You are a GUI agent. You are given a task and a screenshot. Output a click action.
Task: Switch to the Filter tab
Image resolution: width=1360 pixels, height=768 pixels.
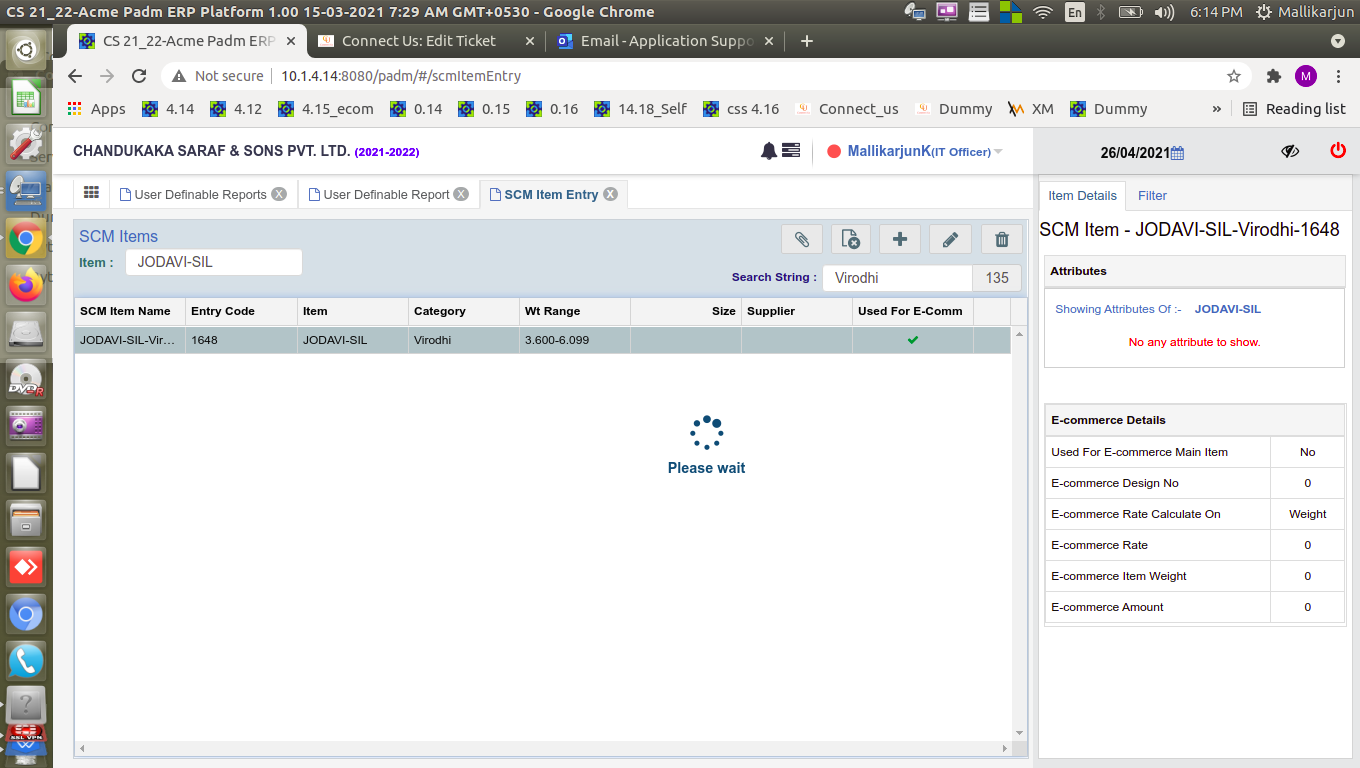tap(1152, 196)
